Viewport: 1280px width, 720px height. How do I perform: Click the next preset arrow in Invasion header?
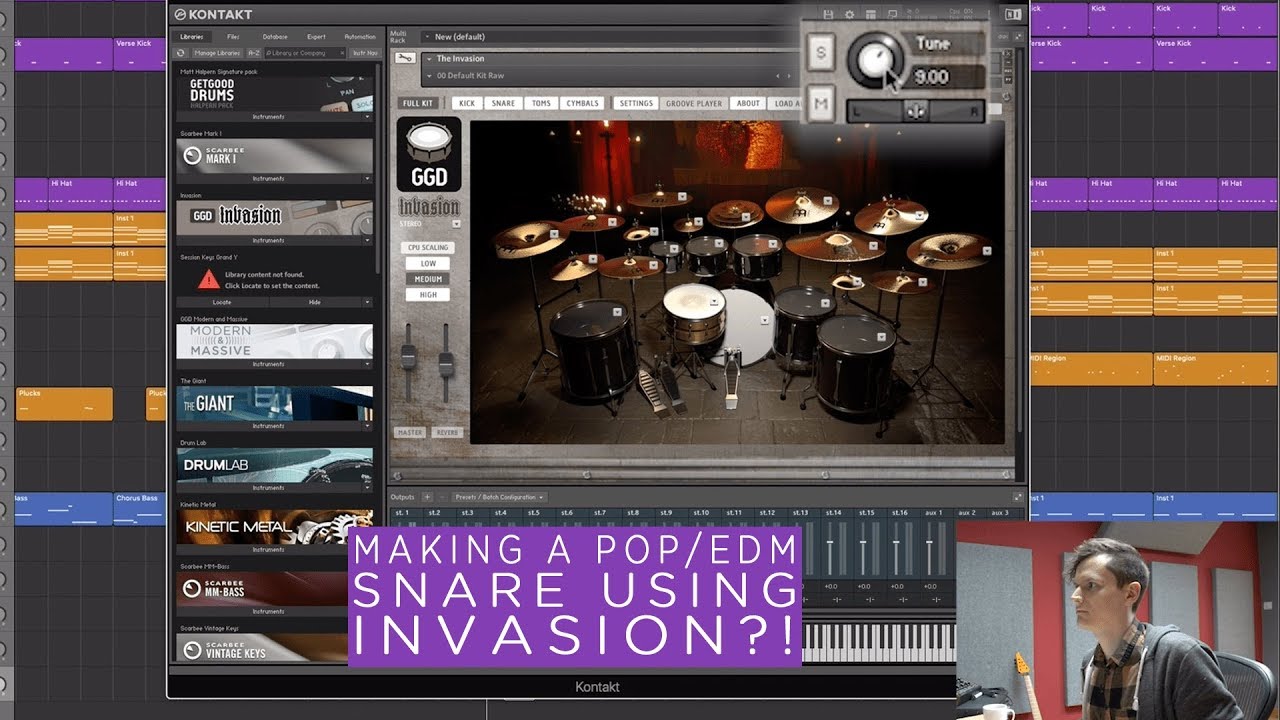(788, 76)
